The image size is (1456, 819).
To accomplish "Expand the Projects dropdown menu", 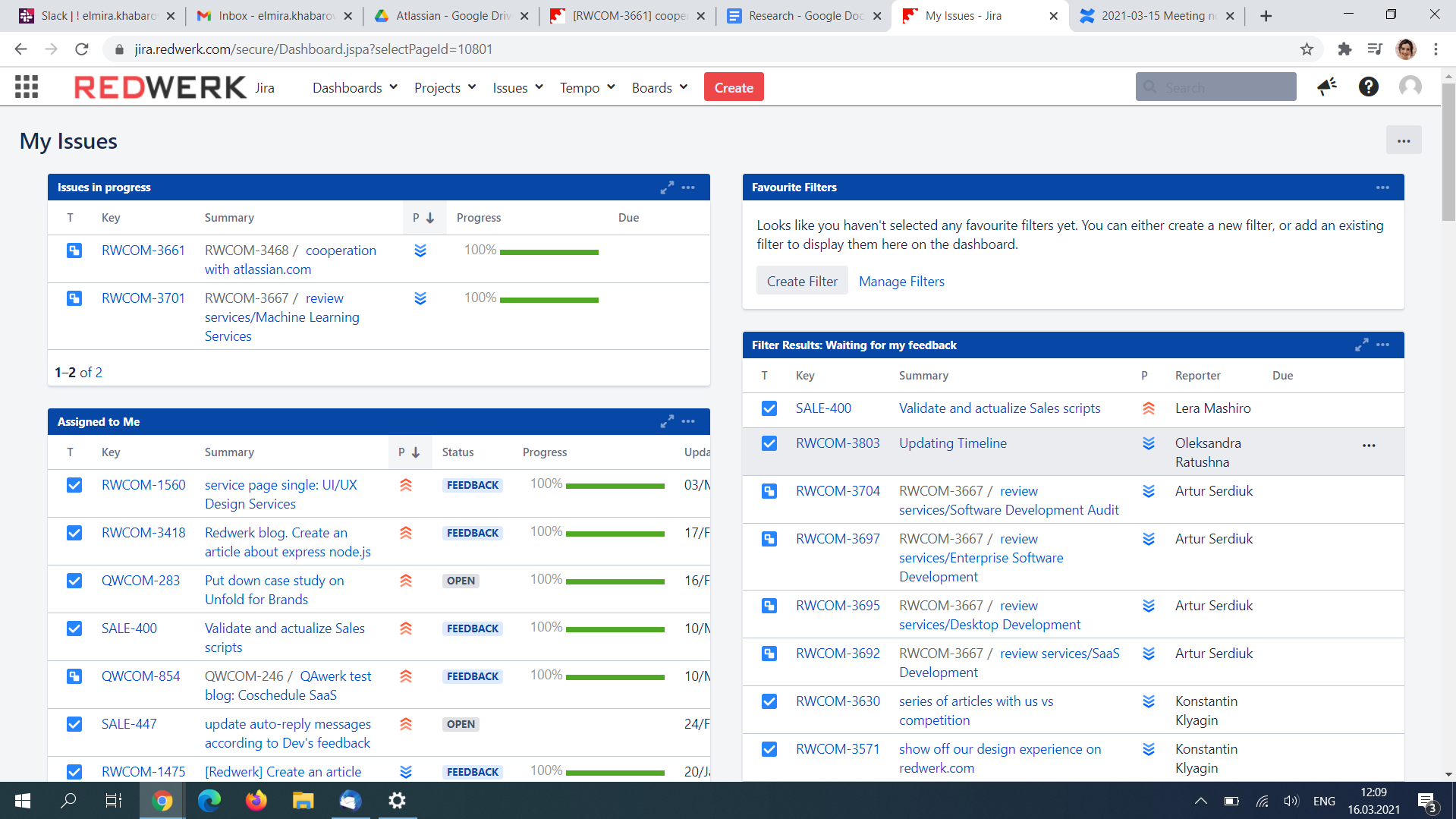I will (445, 88).
